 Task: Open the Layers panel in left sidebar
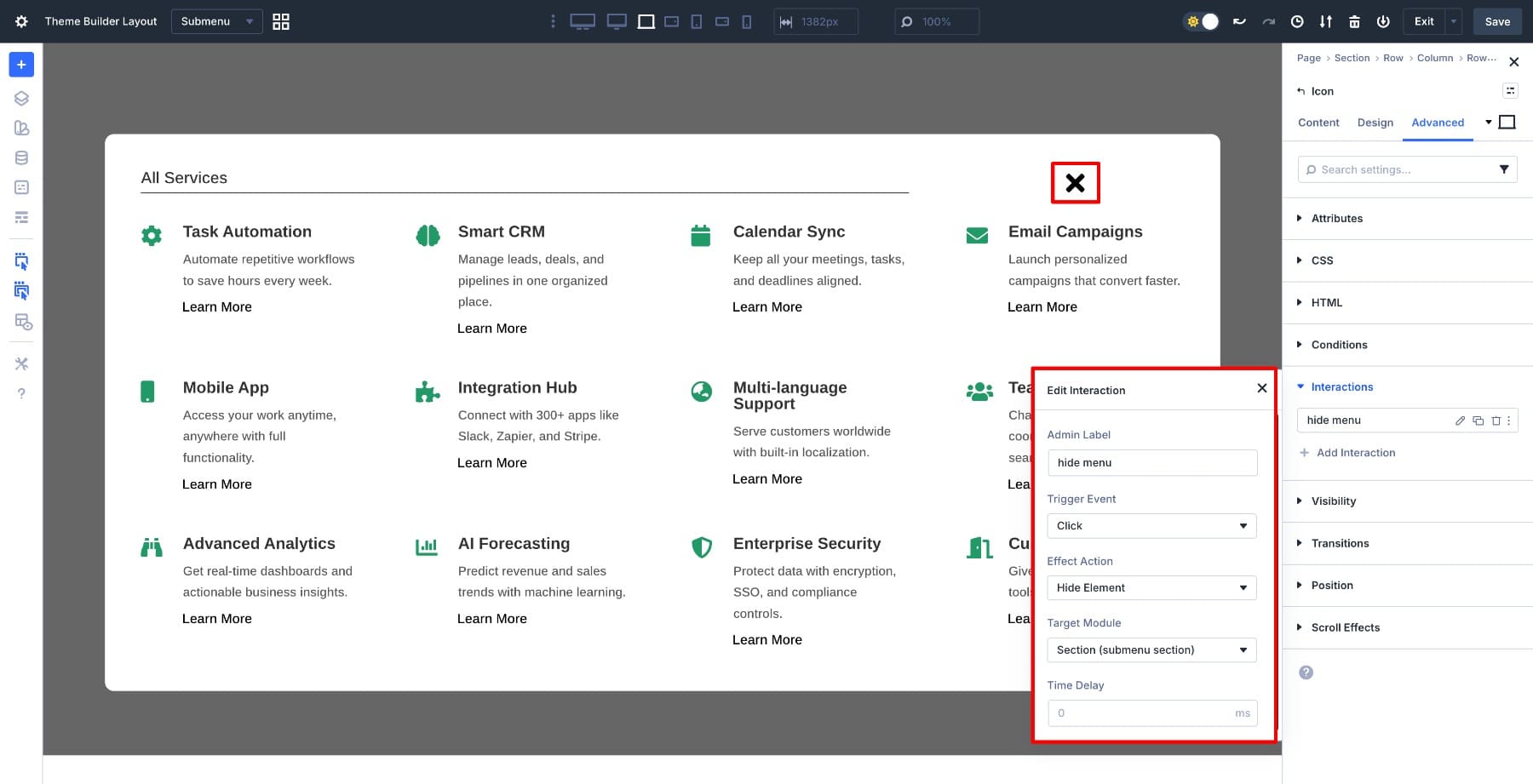(21, 99)
